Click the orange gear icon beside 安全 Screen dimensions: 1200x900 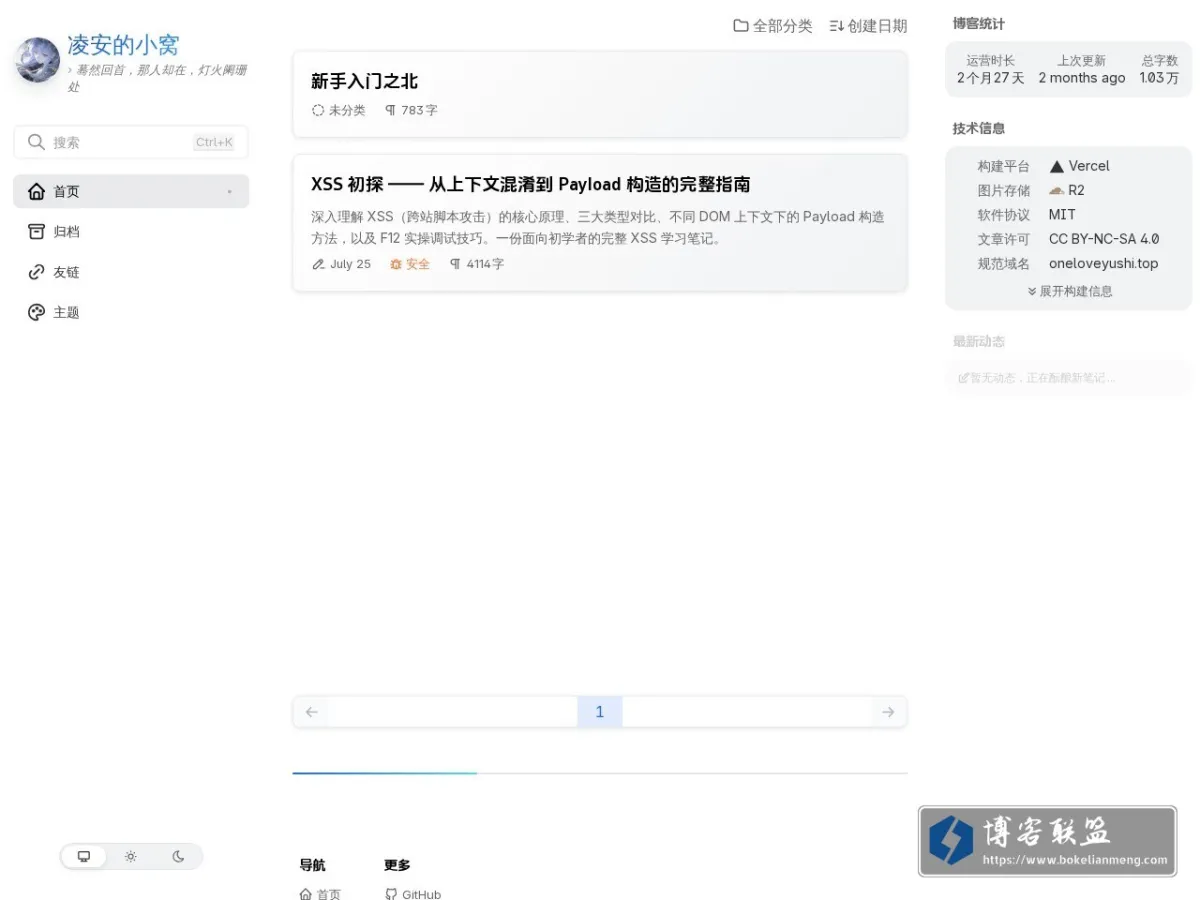[395, 264]
